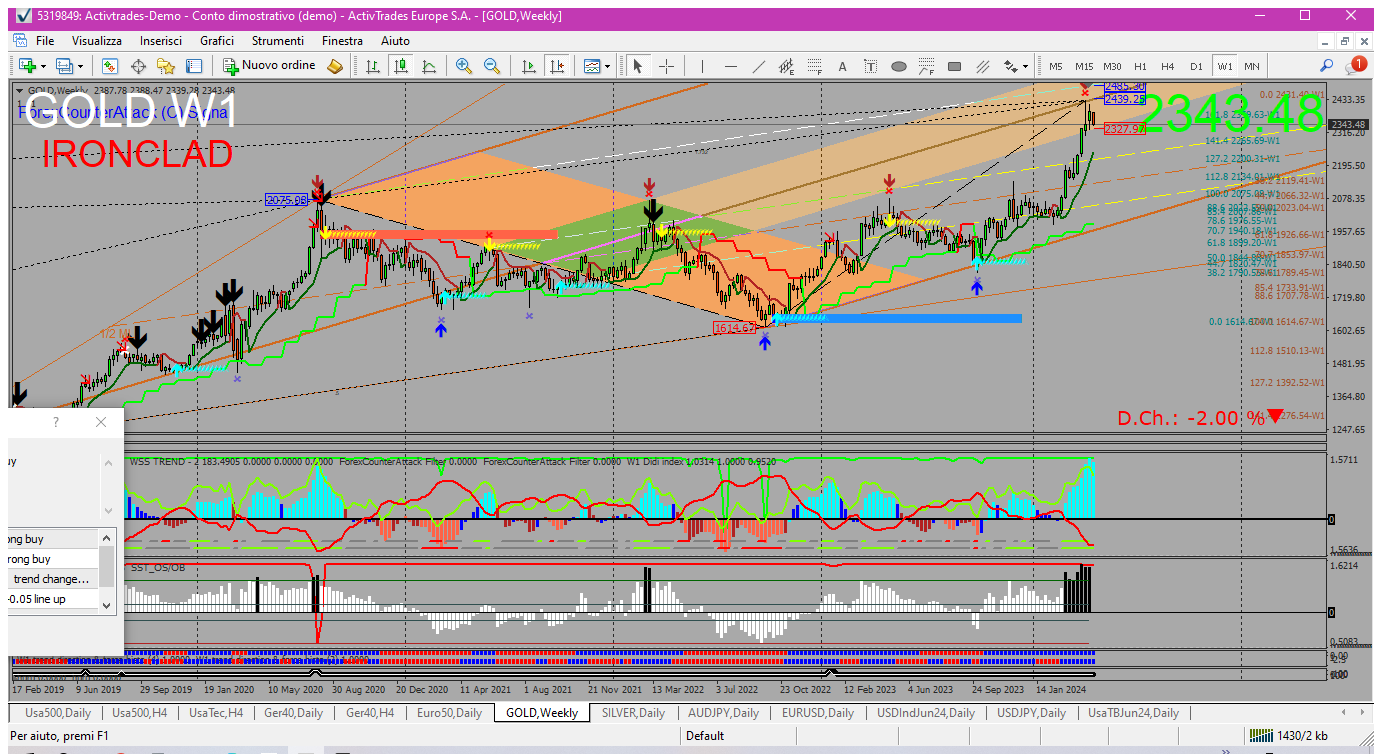This screenshot has width=1382, height=754.
Task: Select the crosshair tool
Action: pos(666,66)
